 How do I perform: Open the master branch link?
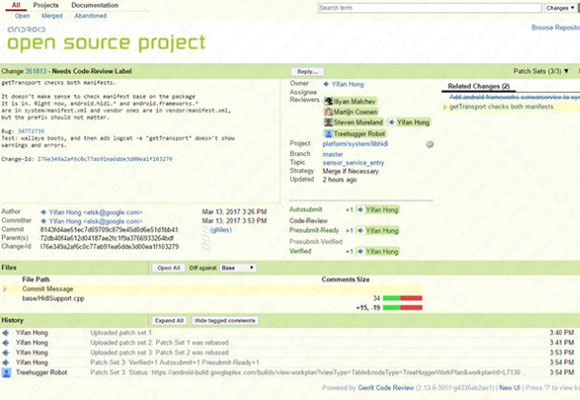point(333,154)
